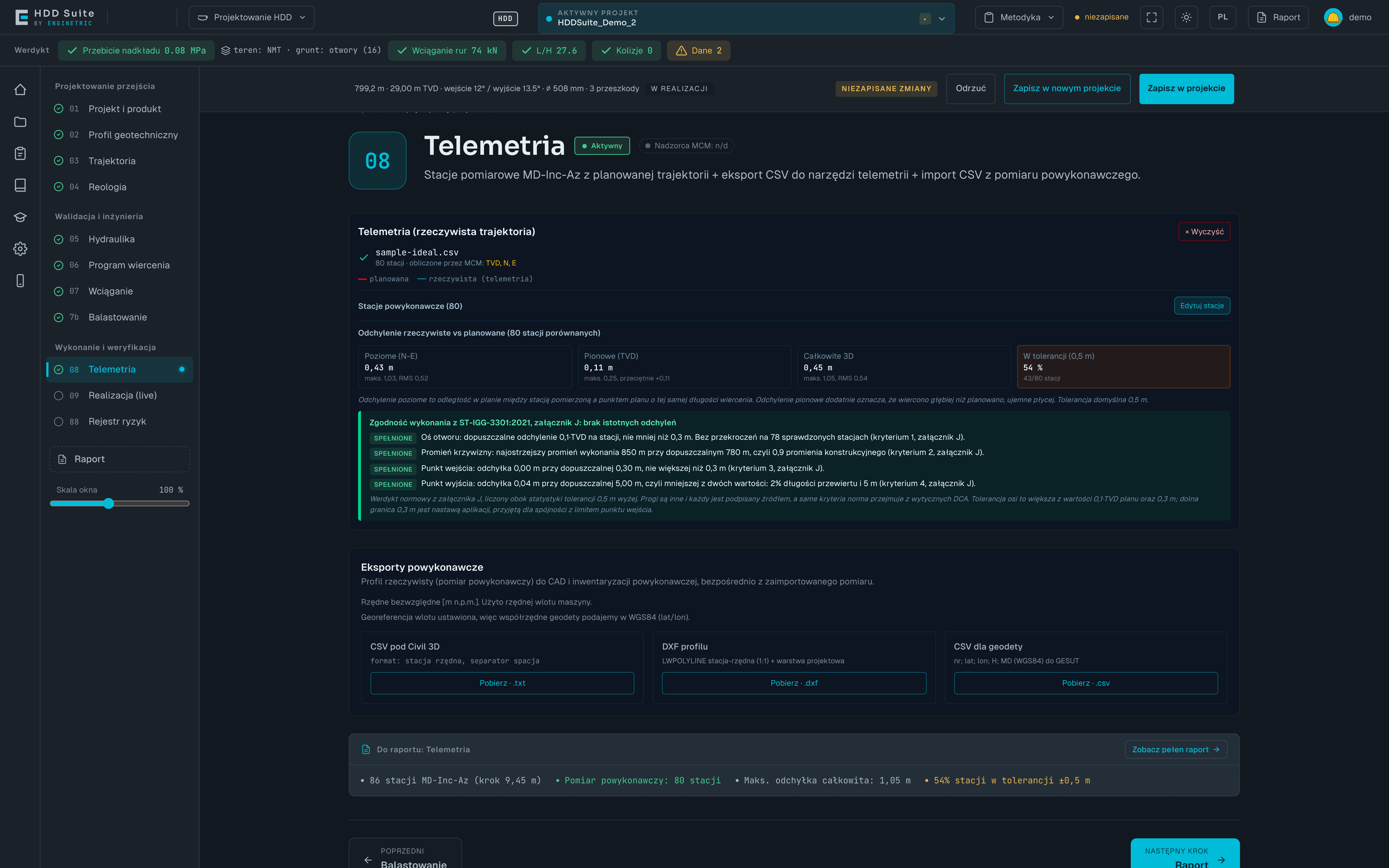Open Raport in the sidebar
The height and width of the screenshot is (868, 1389).
pos(119,459)
